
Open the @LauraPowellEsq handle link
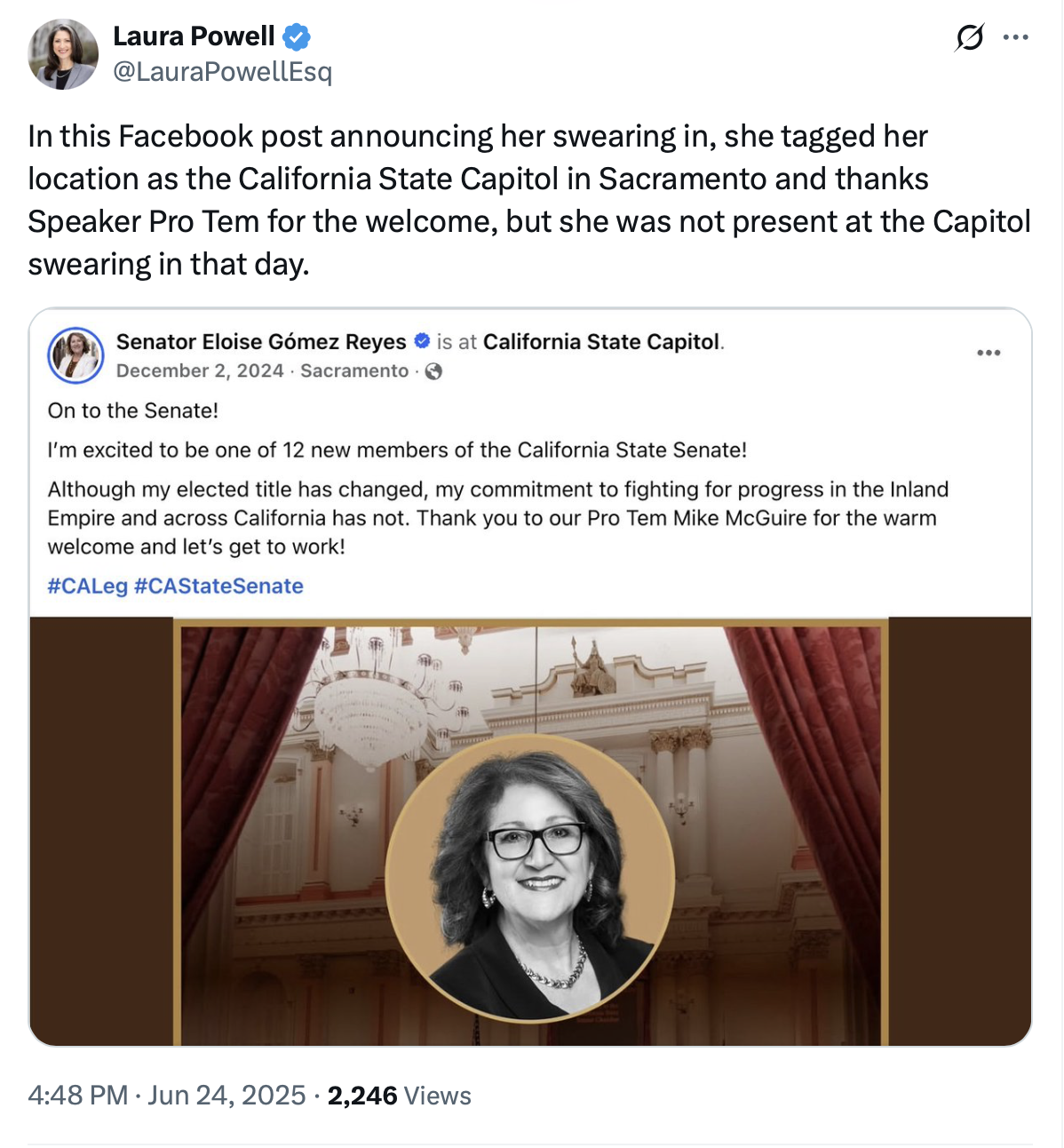[x=222, y=72]
